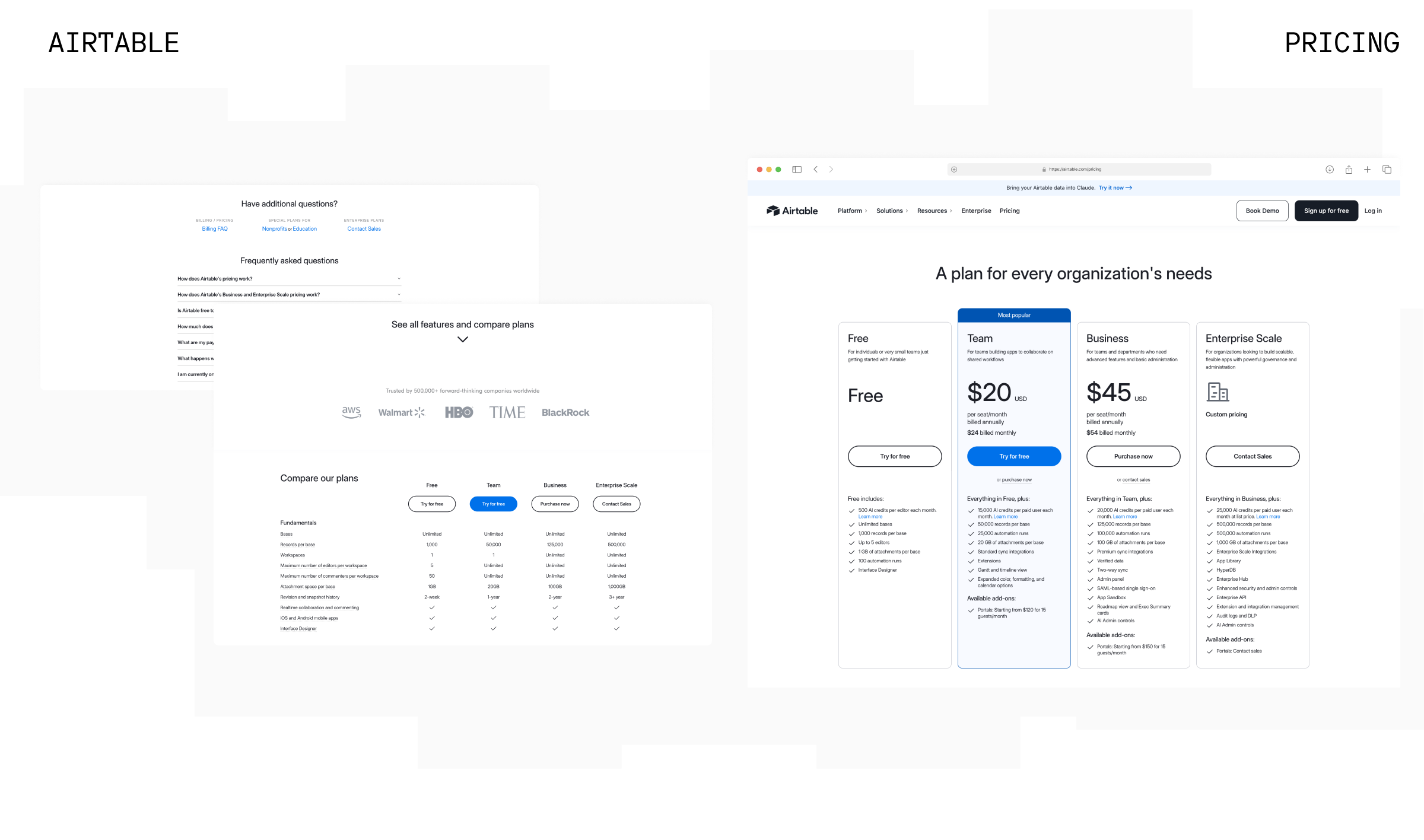Click Purchase now in the compare table header
The image size is (1424, 840).
click(x=555, y=504)
